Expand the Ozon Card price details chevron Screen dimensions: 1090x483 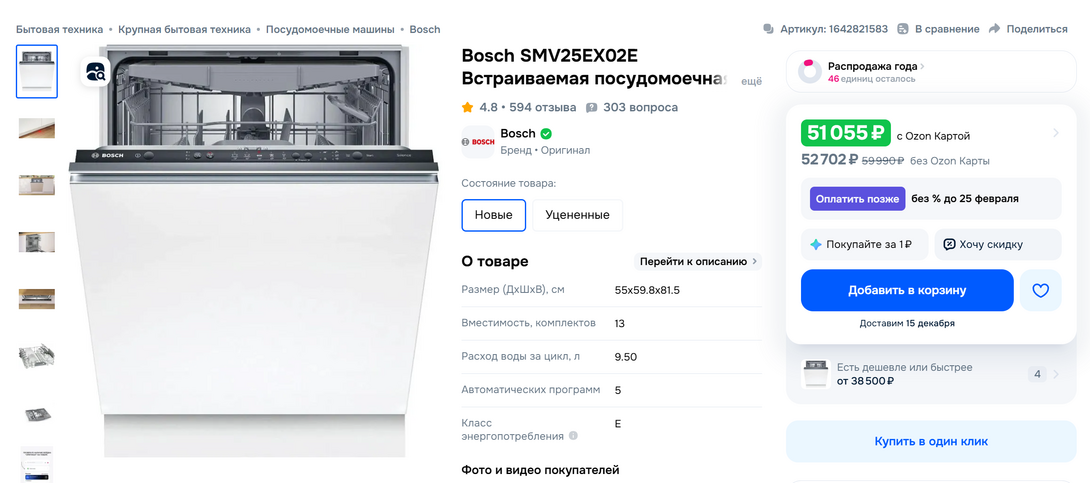coord(1056,133)
